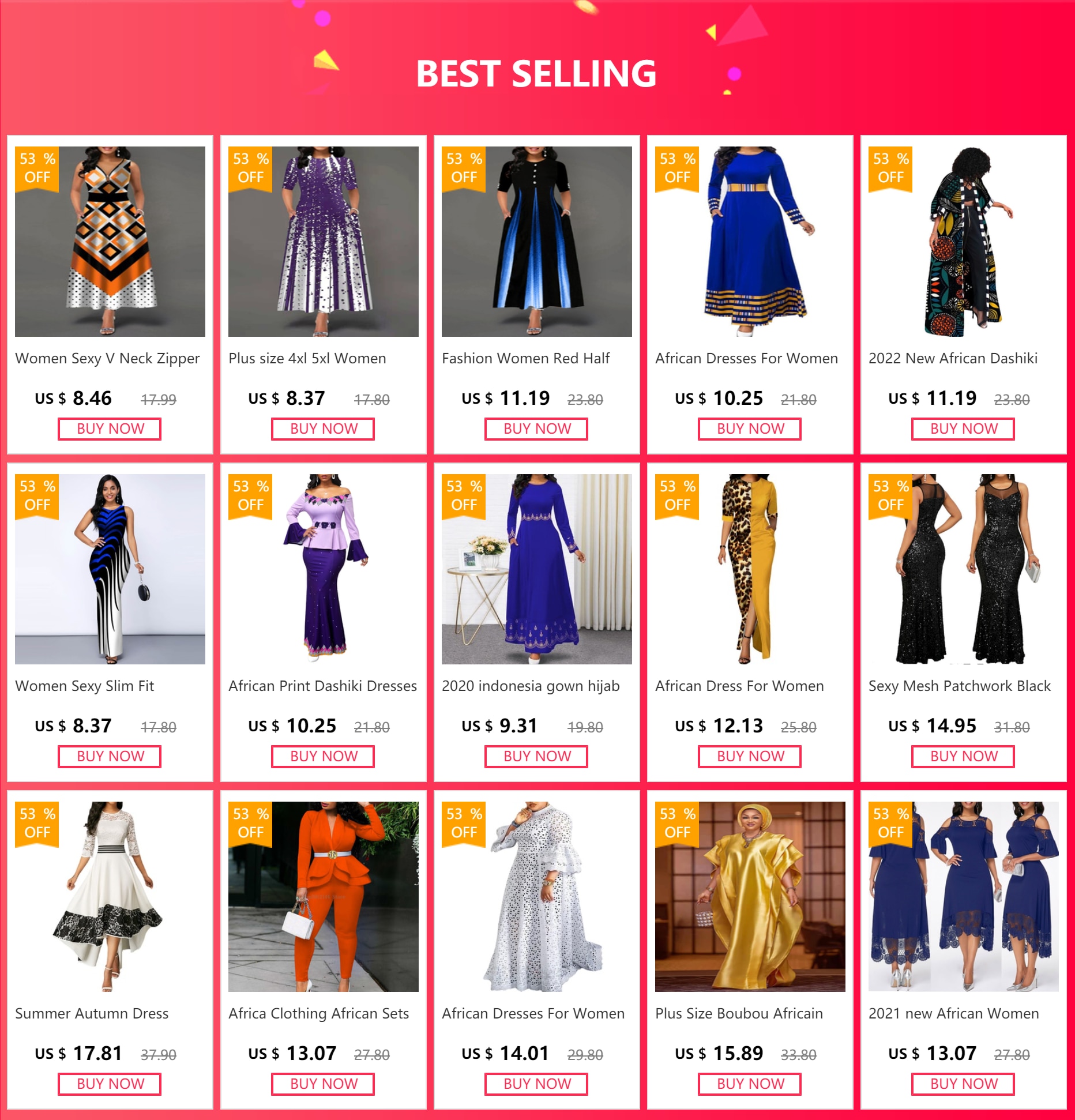Click the 53% OFF badge on navy lace dresses

click(x=890, y=824)
